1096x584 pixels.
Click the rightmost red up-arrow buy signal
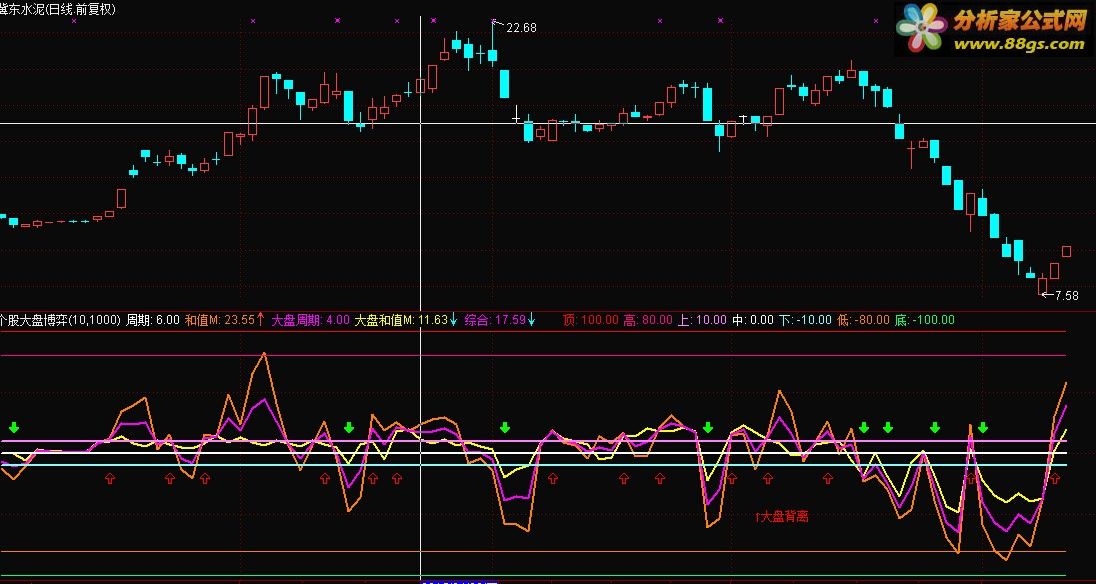(1055, 479)
